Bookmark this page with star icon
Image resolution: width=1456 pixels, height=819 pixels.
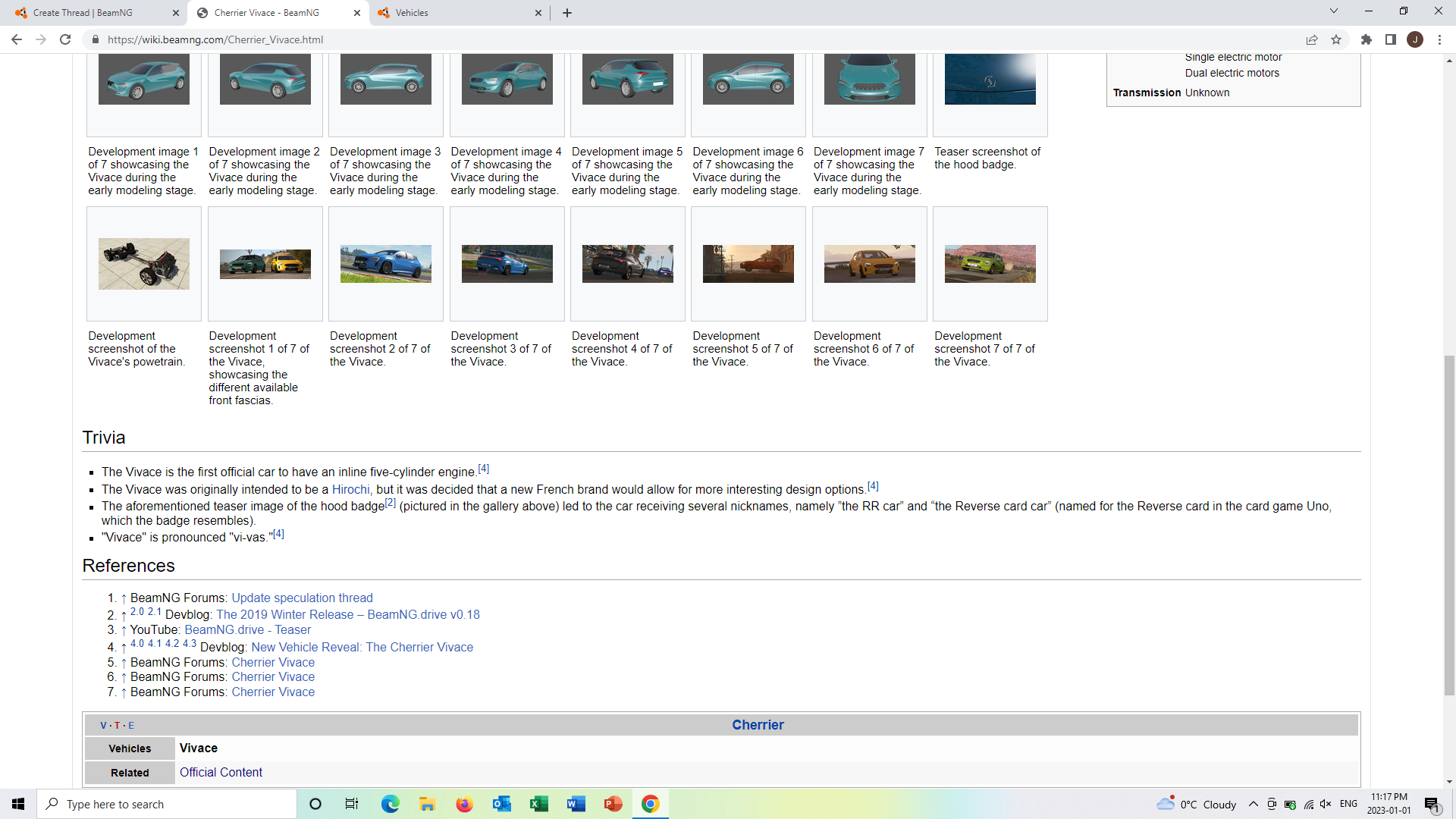point(1336,39)
